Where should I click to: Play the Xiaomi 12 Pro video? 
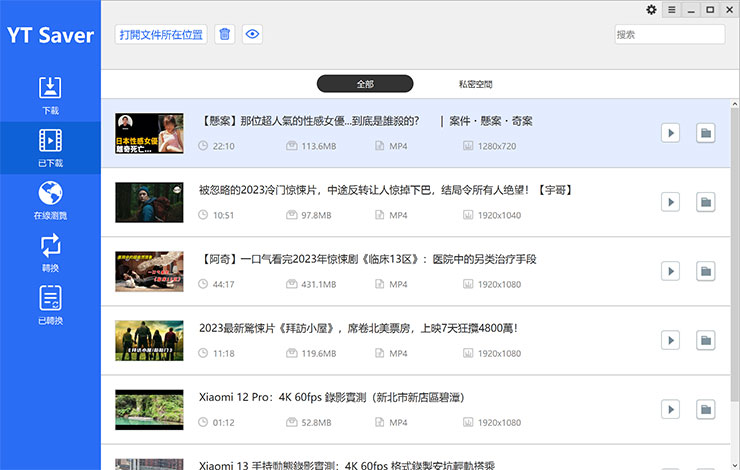pos(670,409)
